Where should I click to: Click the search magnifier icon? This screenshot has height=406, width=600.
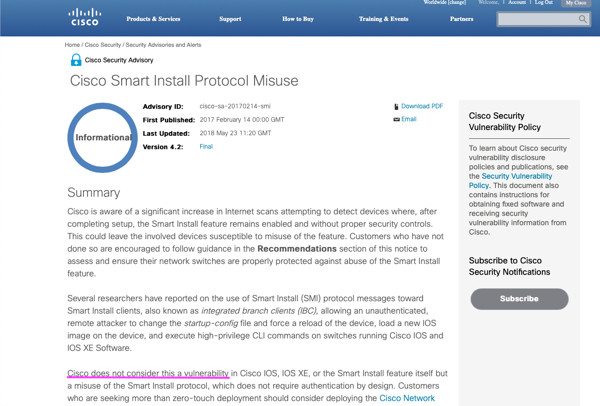point(582,19)
